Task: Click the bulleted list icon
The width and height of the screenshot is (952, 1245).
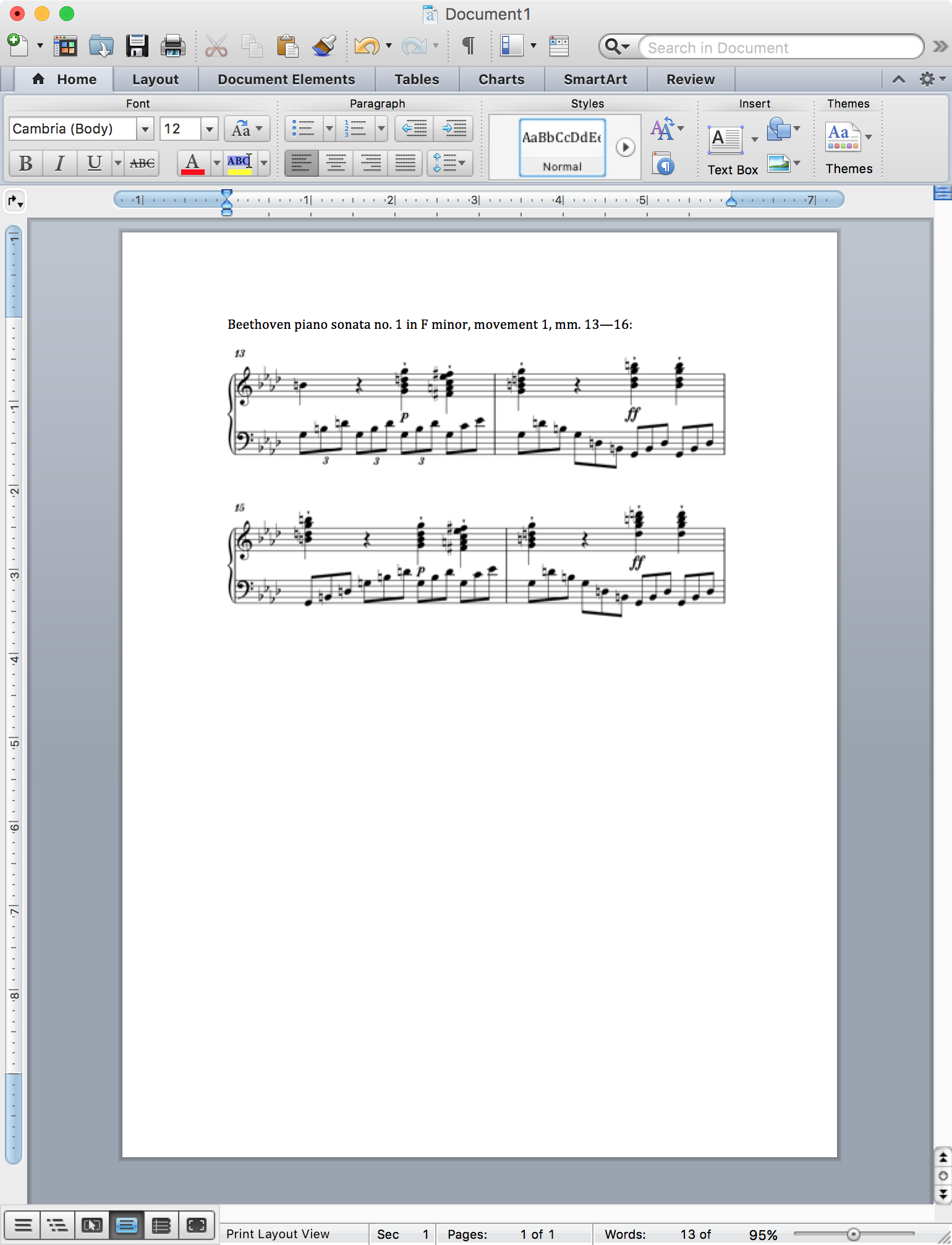Action: click(304, 129)
